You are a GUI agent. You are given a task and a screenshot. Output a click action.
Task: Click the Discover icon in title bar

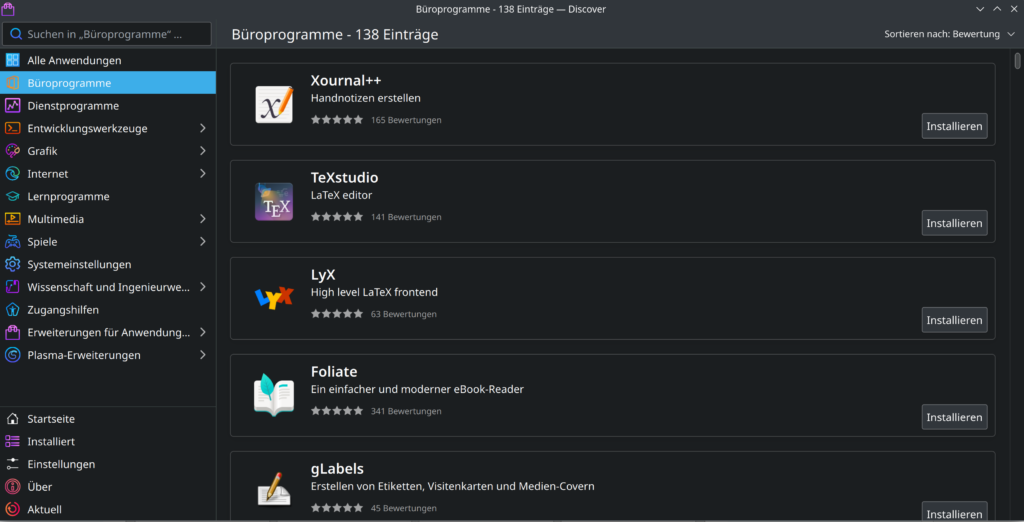pos(8,9)
